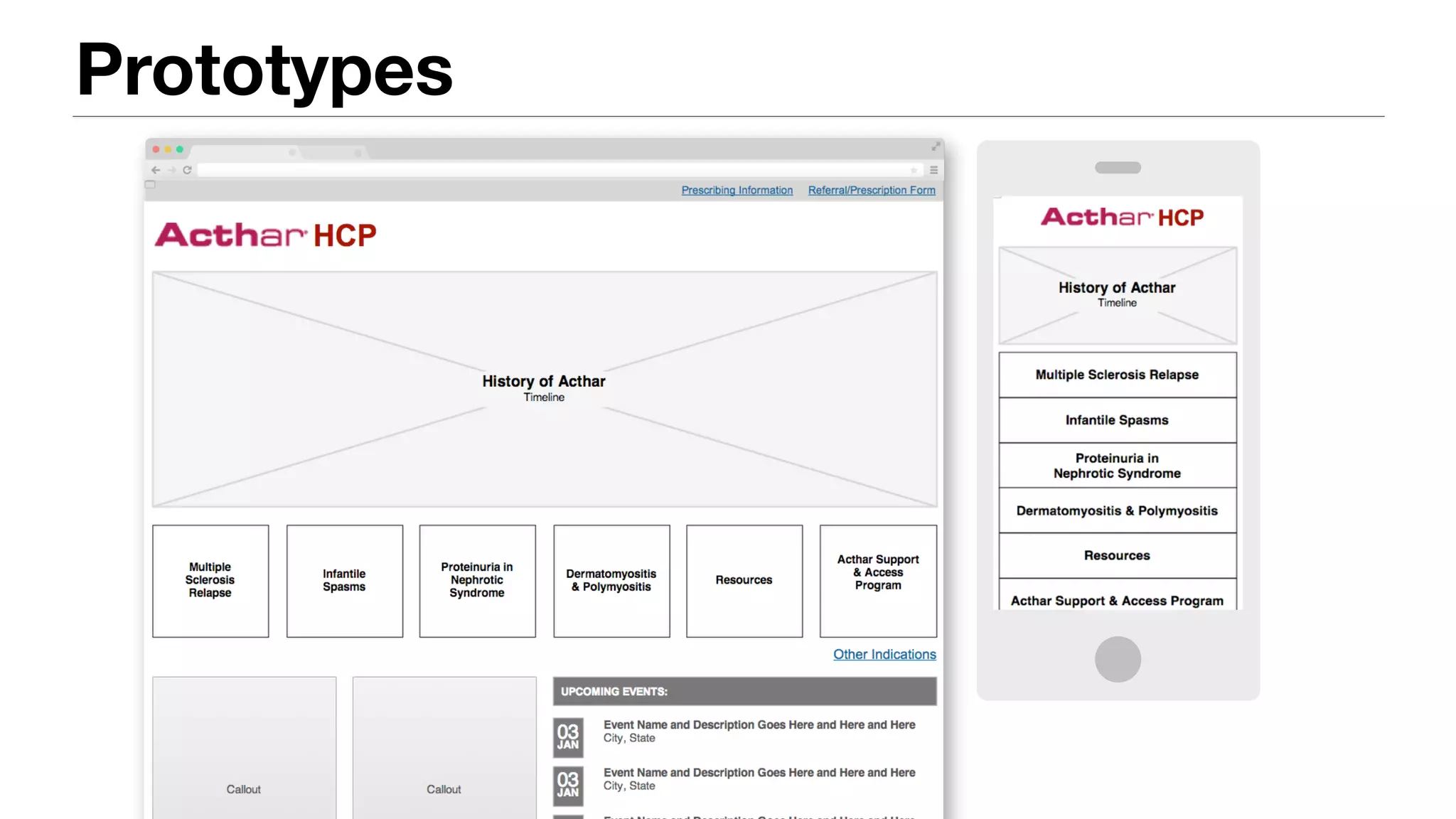The image size is (1456, 819).
Task: Tap Dermatomyositis & Polymyositis in mobile menu
Action: 1116,510
